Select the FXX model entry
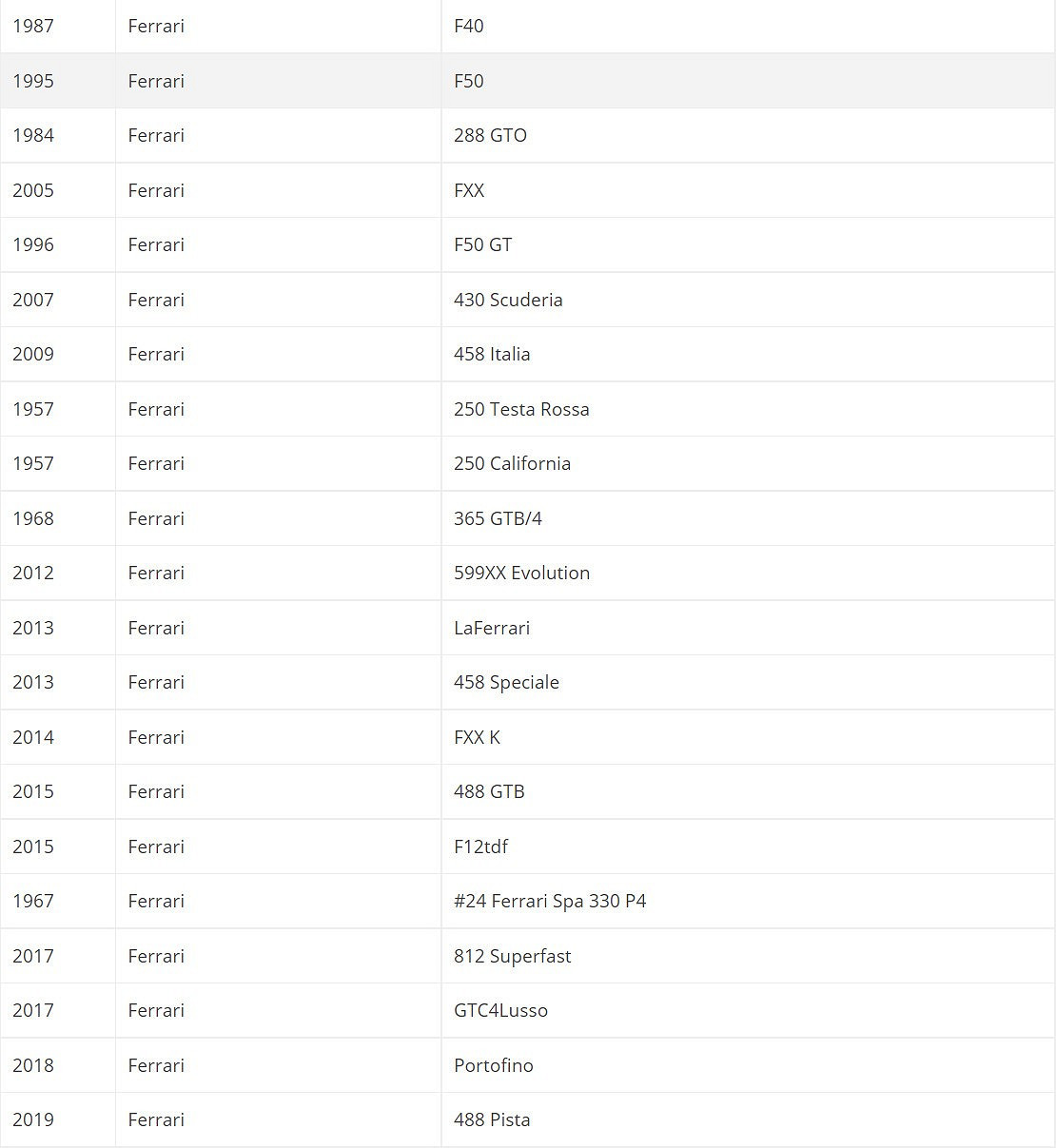Screen dimensions: 1056x1148 click(x=469, y=190)
